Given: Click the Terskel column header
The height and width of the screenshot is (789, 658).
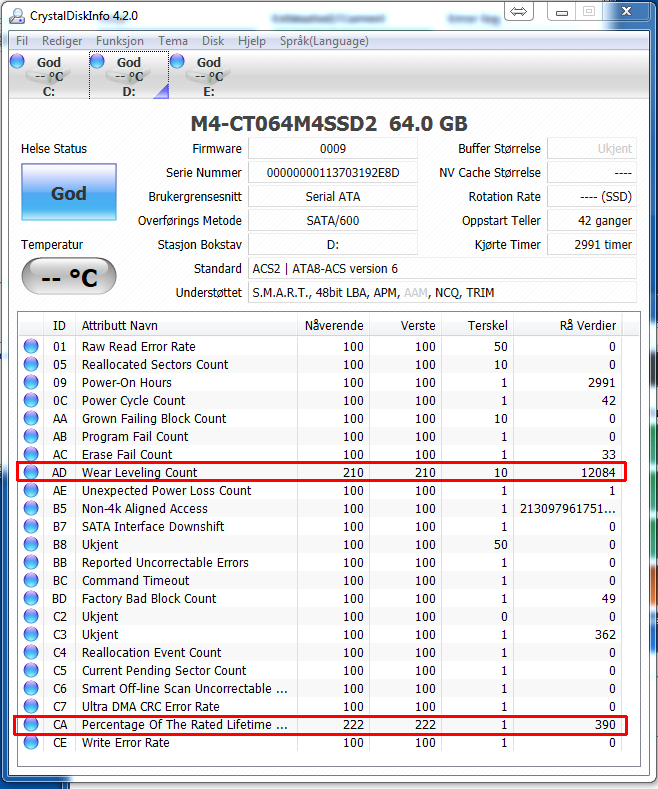Looking at the screenshot, I should tap(477, 326).
